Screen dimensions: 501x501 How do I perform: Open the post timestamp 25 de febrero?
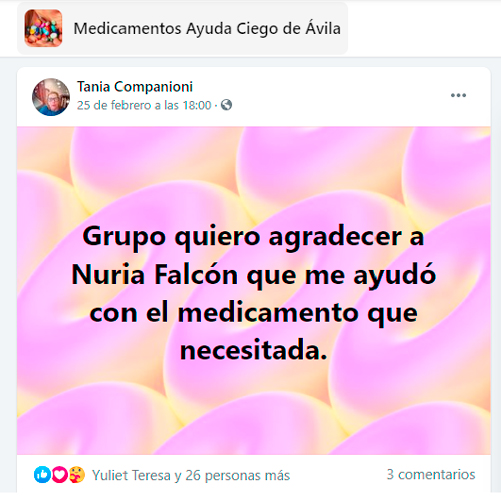point(144,105)
